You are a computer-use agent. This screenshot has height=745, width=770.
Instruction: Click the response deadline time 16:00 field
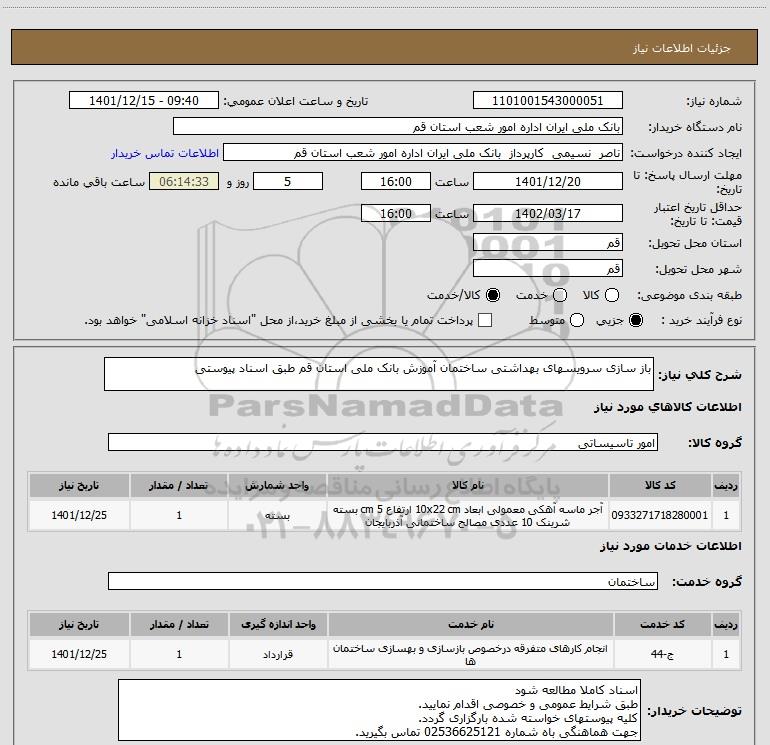pyautogui.click(x=396, y=181)
